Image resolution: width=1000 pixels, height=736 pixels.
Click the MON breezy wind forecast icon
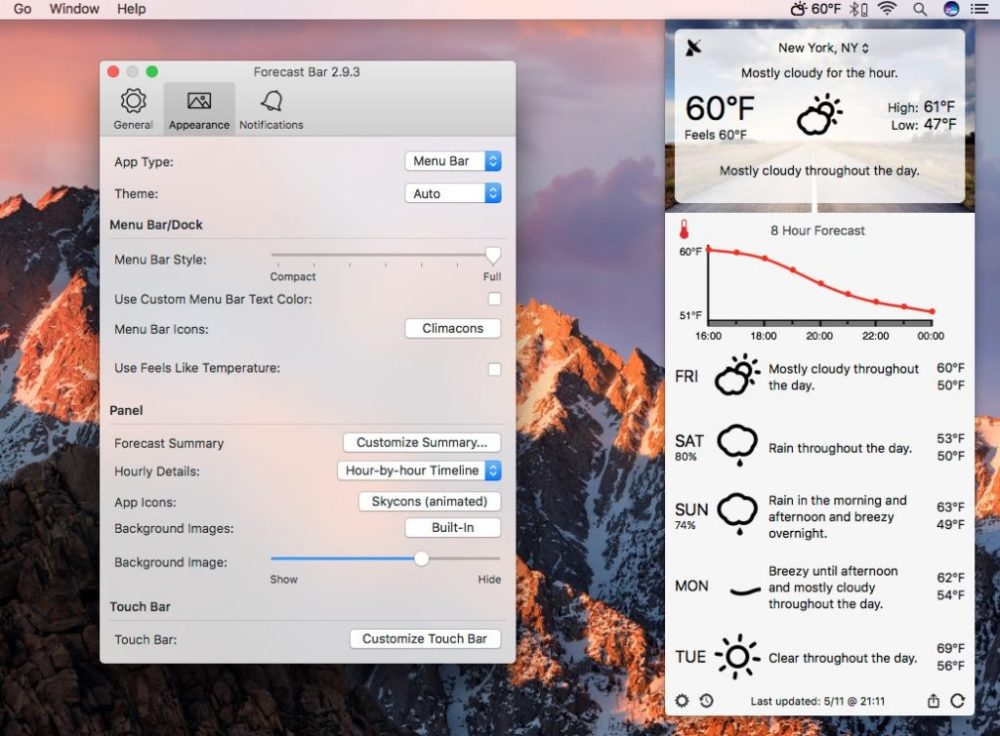click(745, 591)
